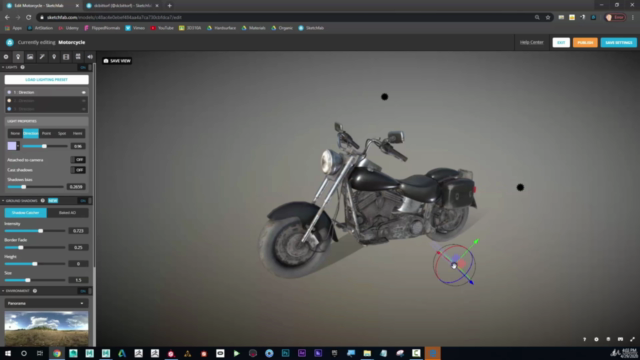
Task: Click the orange Publish button
Action: click(x=585, y=42)
